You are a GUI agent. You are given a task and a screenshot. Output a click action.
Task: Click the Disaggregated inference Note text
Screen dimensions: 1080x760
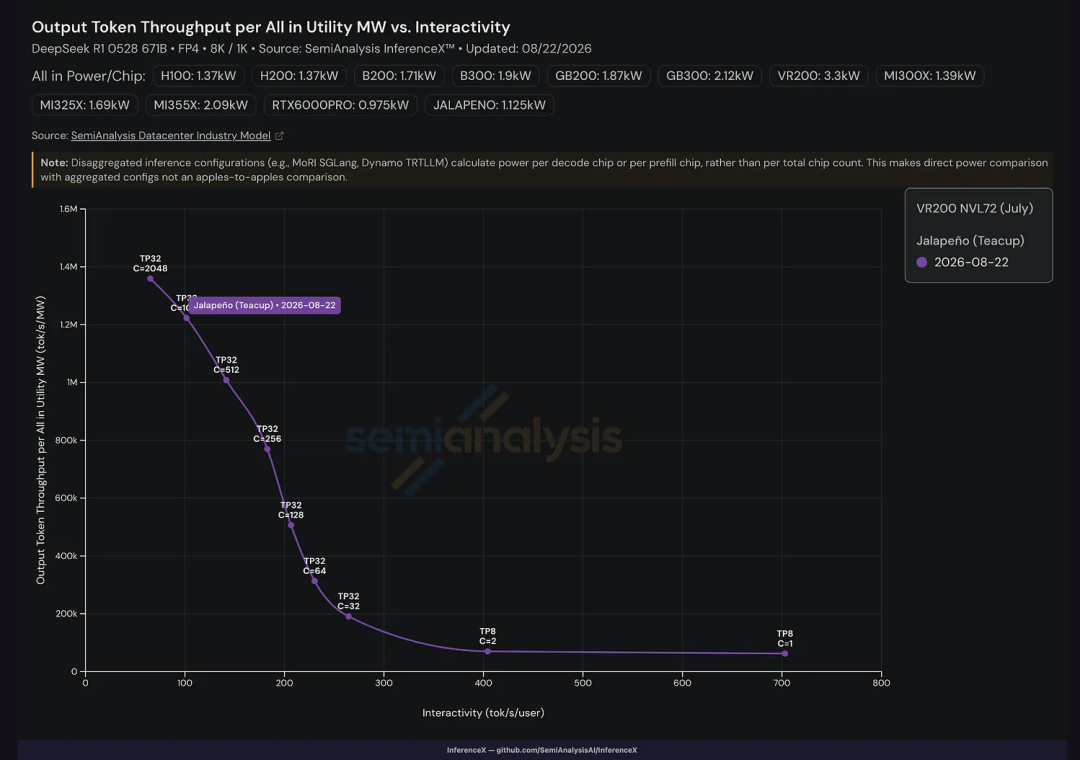[x=544, y=170]
